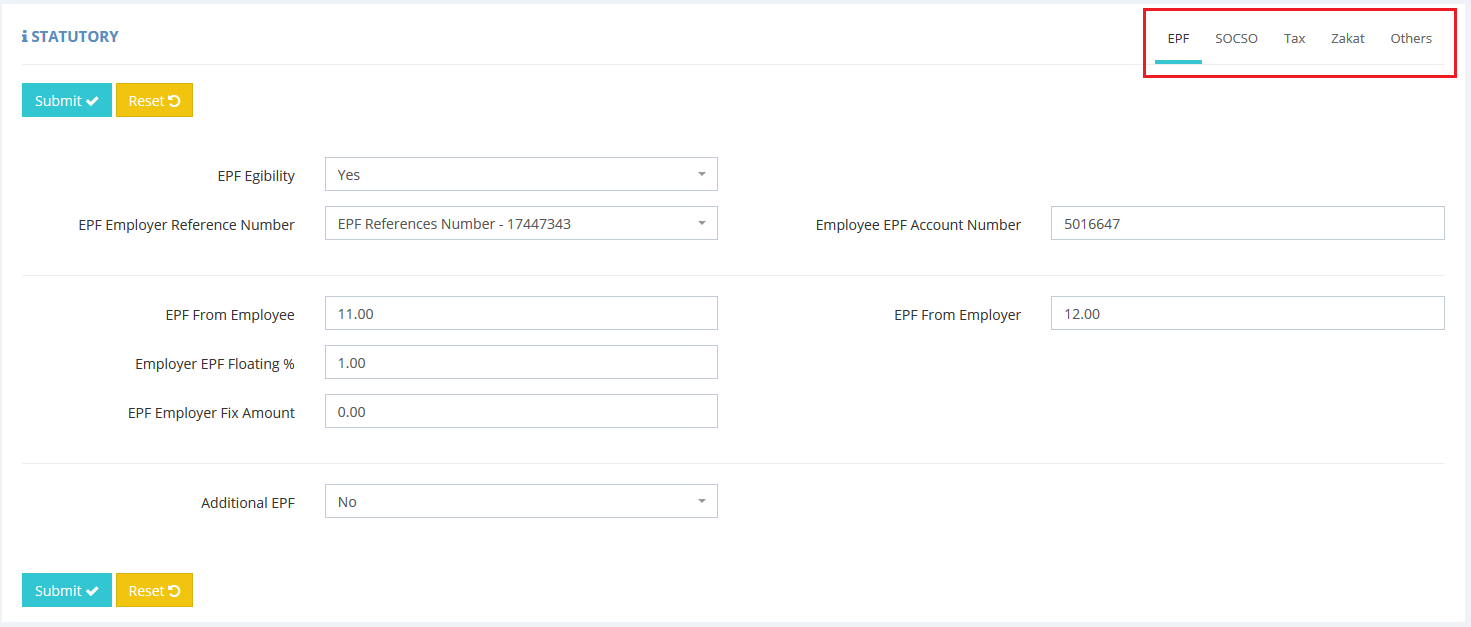Click the EPF From Employer input field

click(x=1247, y=314)
